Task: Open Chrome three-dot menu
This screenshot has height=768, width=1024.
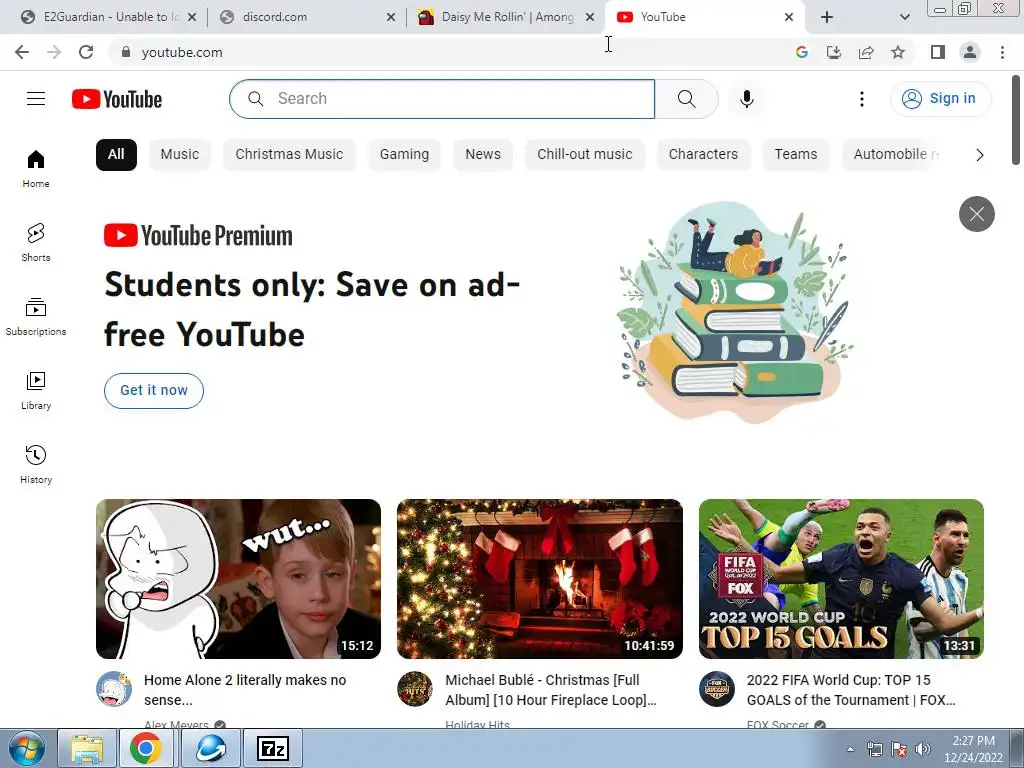Action: (1002, 52)
